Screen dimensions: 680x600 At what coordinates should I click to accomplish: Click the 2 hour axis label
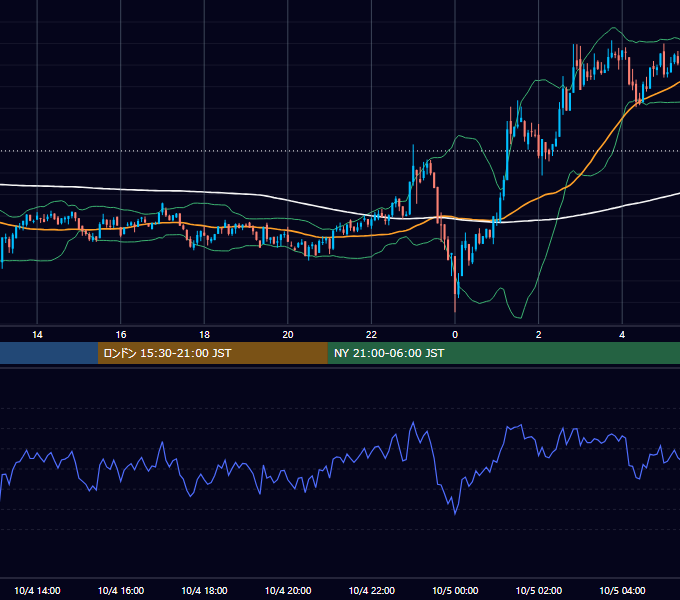[538, 335]
